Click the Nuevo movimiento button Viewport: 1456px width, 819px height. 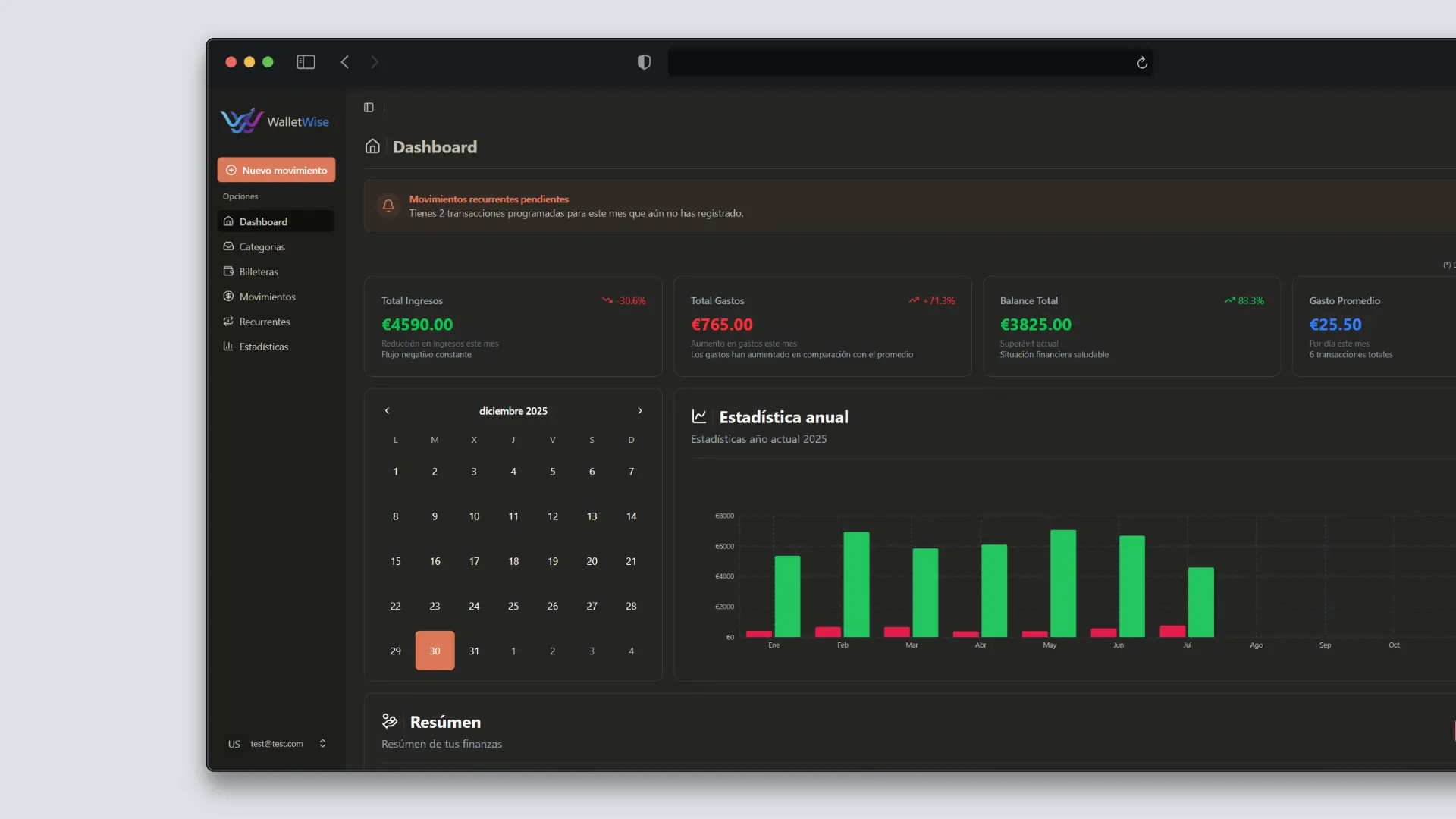[x=276, y=170]
